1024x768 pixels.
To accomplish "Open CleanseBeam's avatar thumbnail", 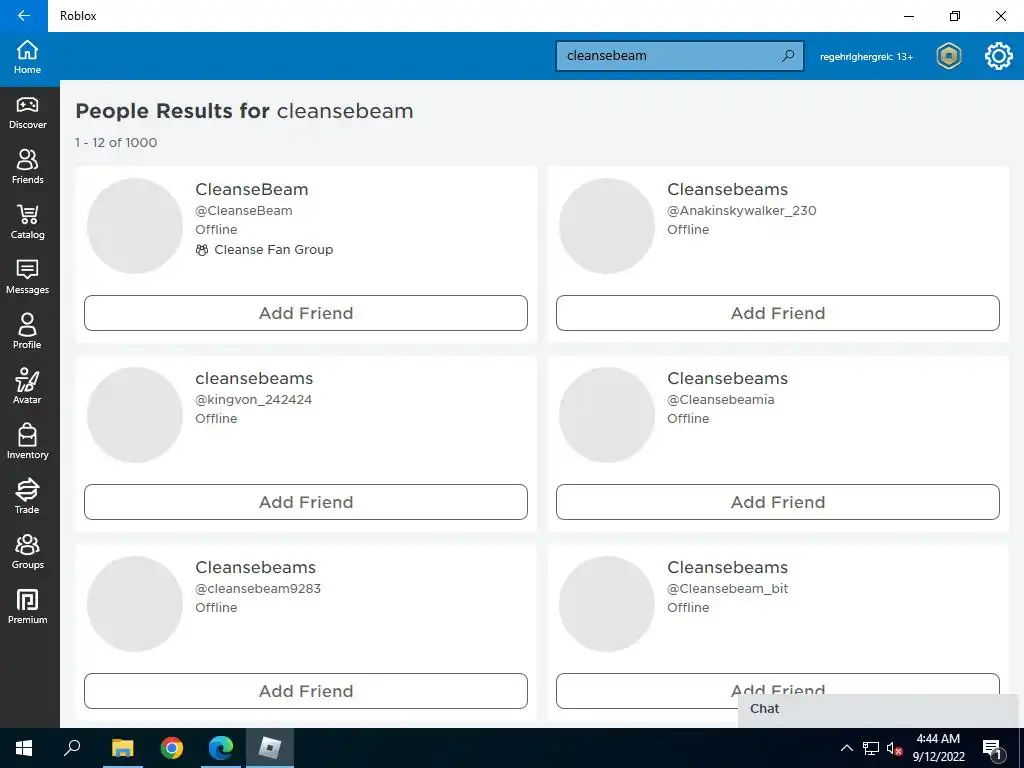I will [135, 226].
